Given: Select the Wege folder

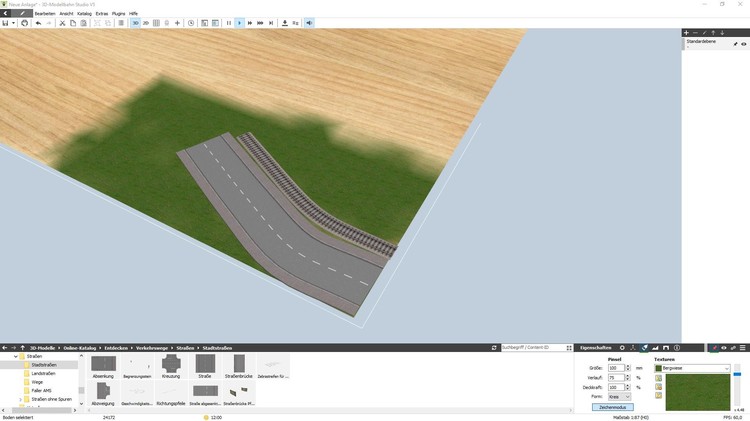Looking at the screenshot, I should [x=37, y=382].
